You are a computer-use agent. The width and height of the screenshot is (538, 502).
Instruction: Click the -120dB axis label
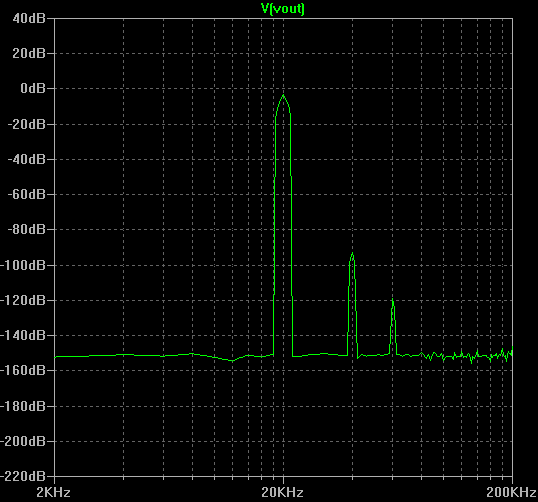coord(23,301)
